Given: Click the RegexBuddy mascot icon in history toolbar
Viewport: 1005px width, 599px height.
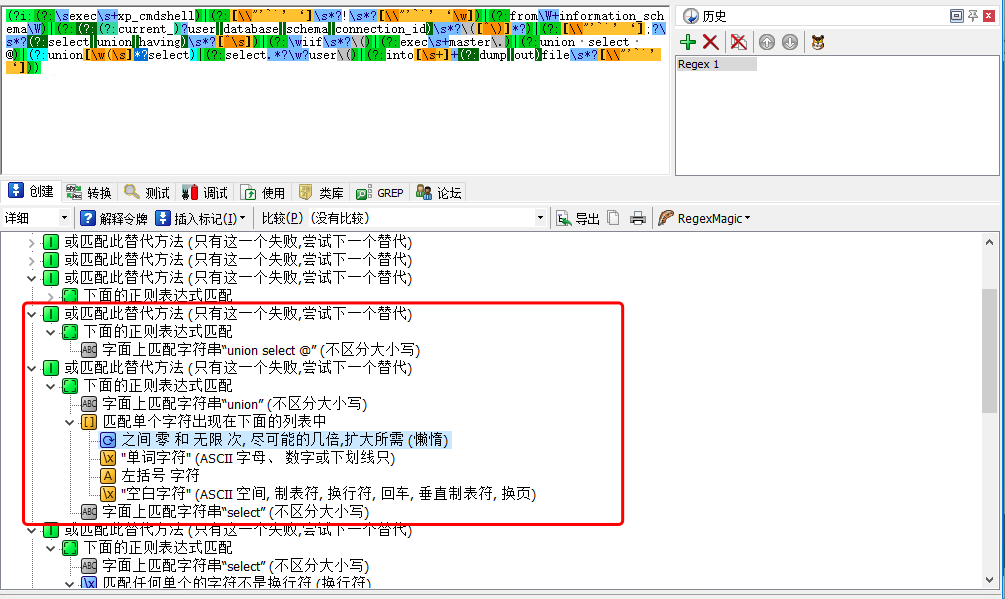Looking at the screenshot, I should coord(818,42).
